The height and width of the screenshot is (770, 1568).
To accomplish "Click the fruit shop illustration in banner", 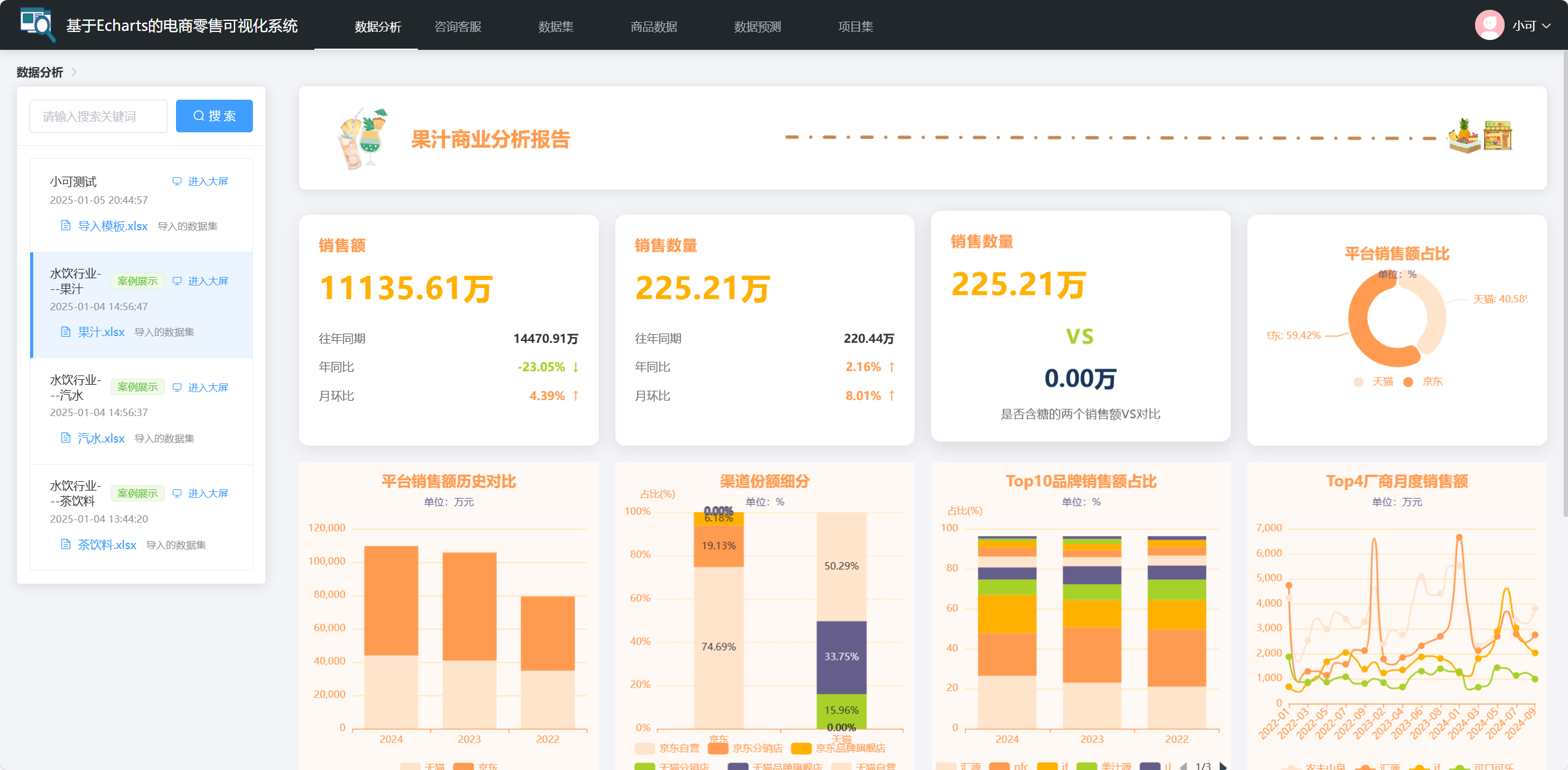I will (x=1480, y=136).
